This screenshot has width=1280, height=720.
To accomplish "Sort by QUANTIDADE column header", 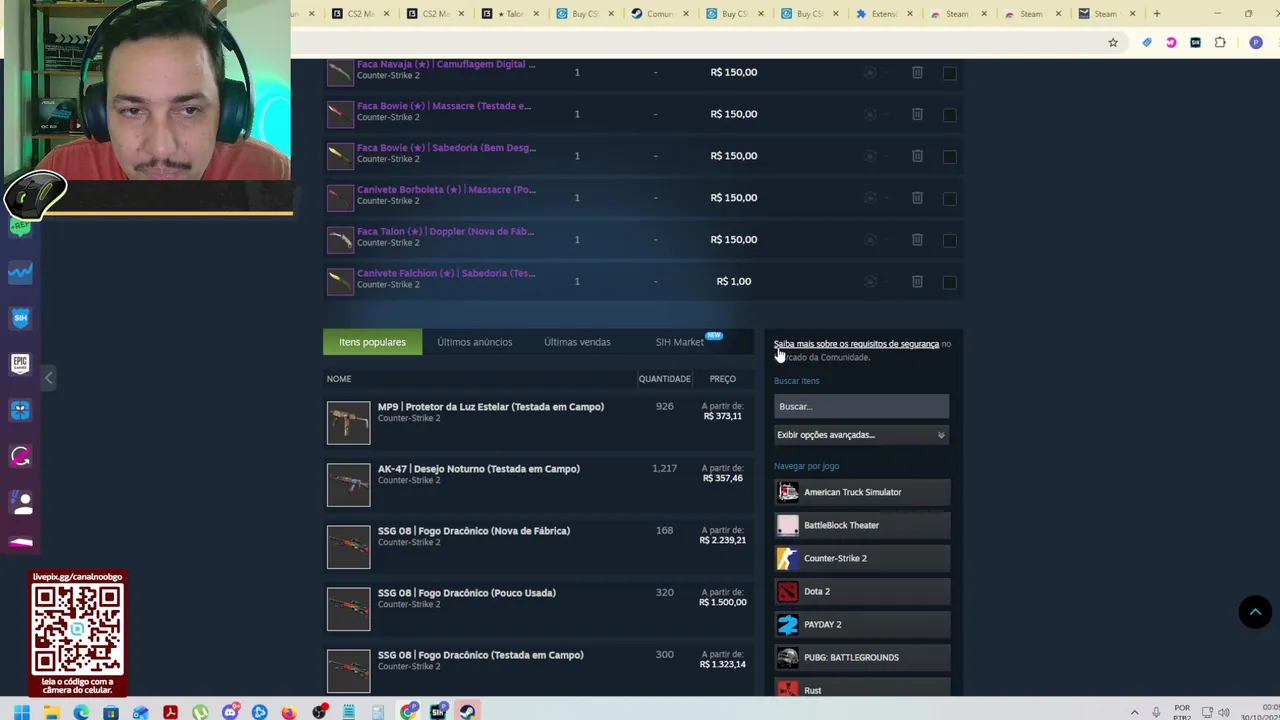I will (664, 379).
